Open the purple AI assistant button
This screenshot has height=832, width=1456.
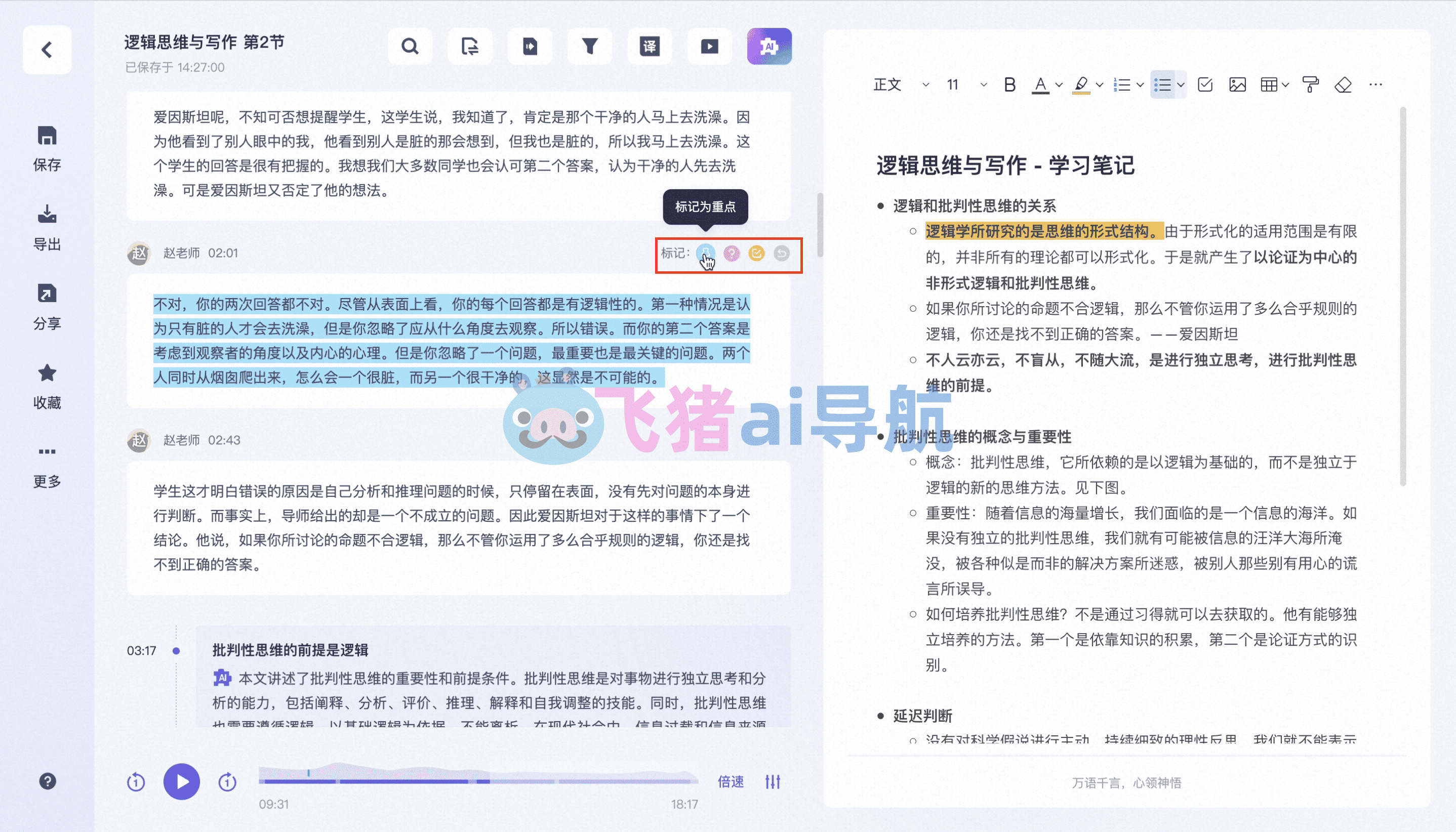coord(770,46)
